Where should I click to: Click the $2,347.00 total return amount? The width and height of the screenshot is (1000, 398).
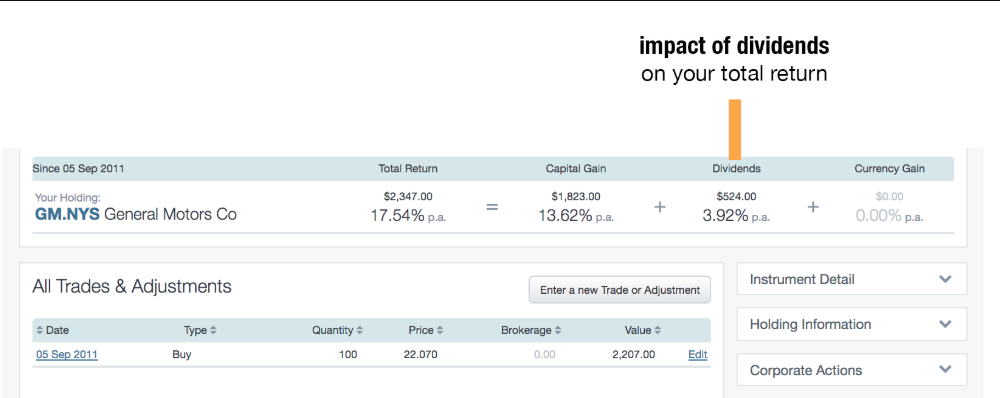click(408, 196)
